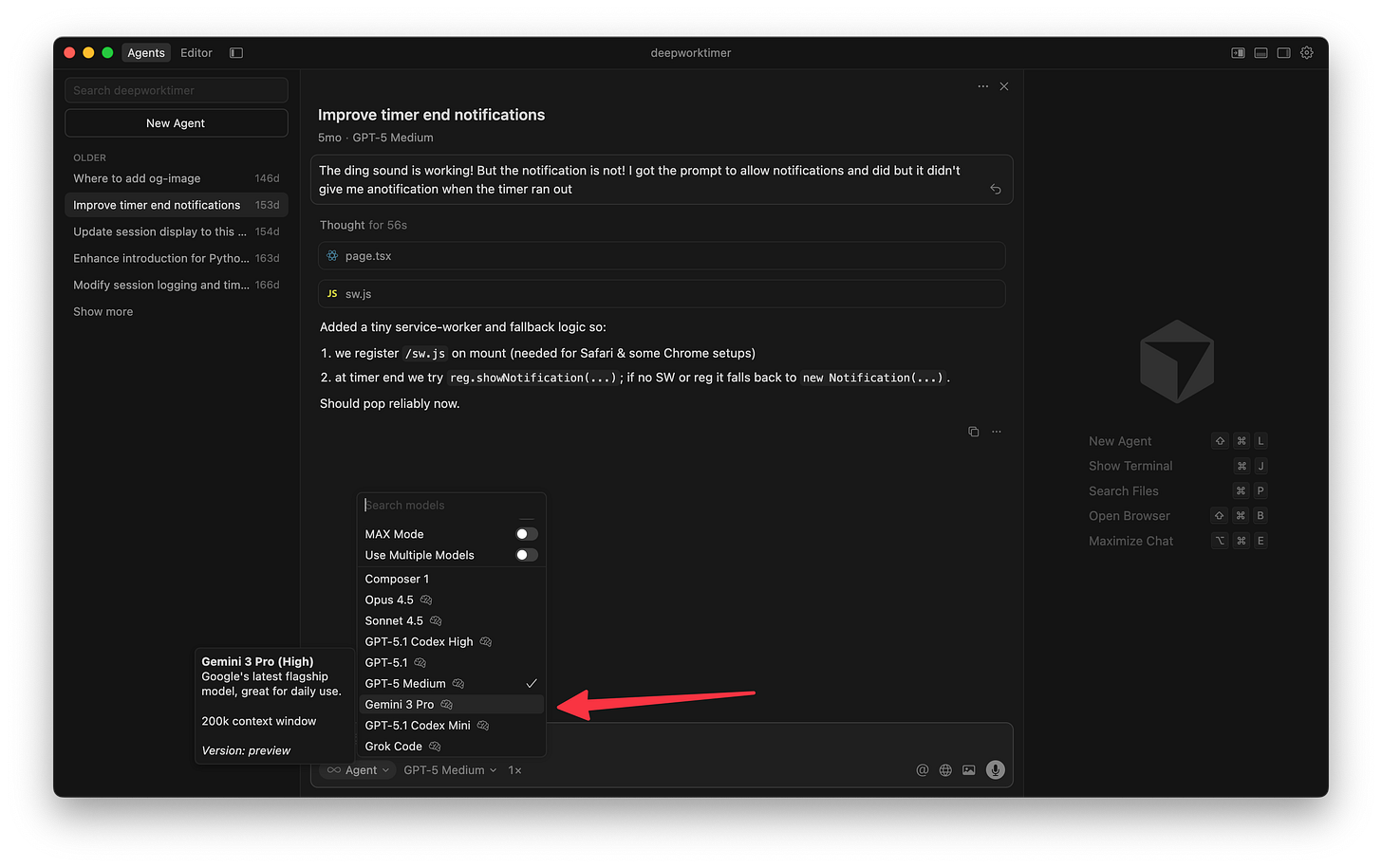Copy the response using the copy icon
Viewport: 1382px width, 868px height.
pos(973,431)
